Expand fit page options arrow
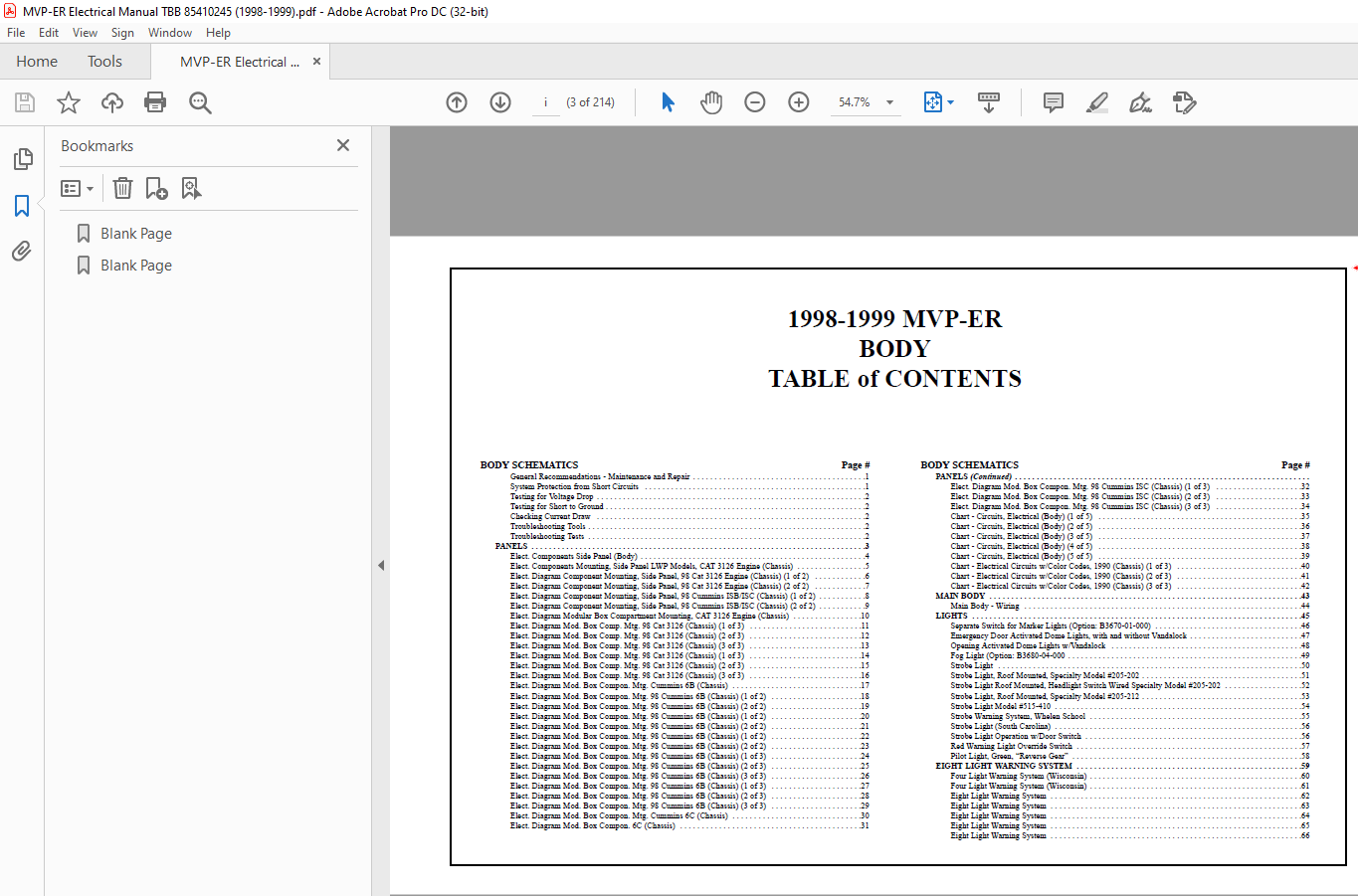Viewport: 1358px width, 896px height. (951, 102)
